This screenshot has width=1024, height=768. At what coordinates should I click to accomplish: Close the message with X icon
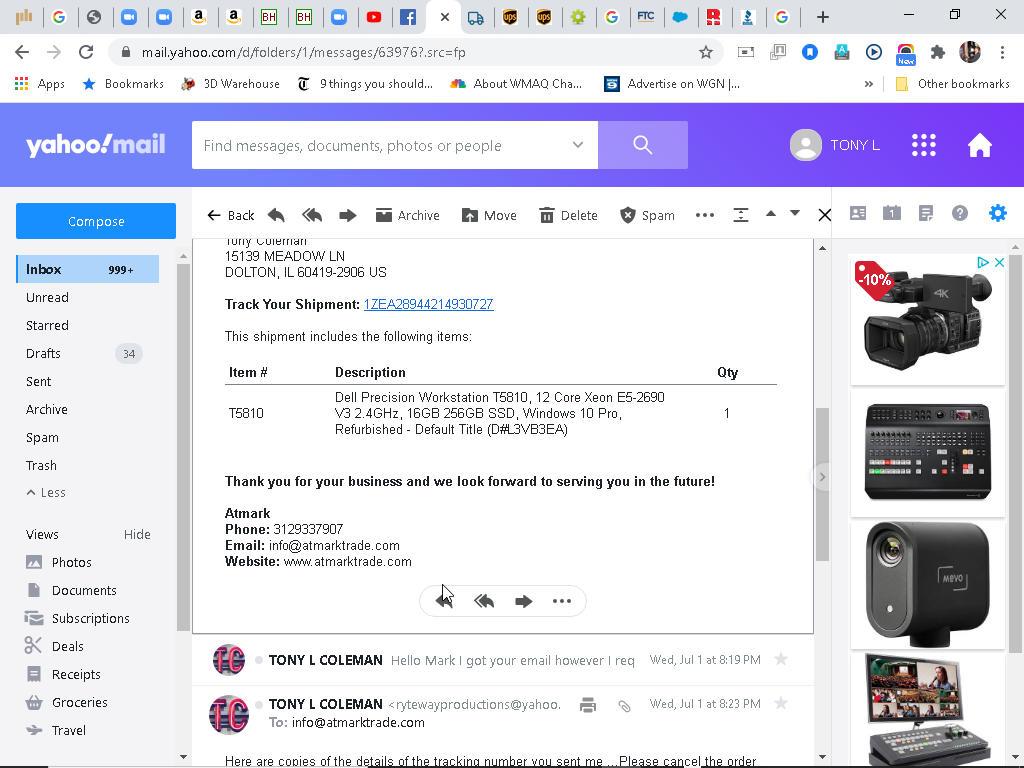(824, 215)
